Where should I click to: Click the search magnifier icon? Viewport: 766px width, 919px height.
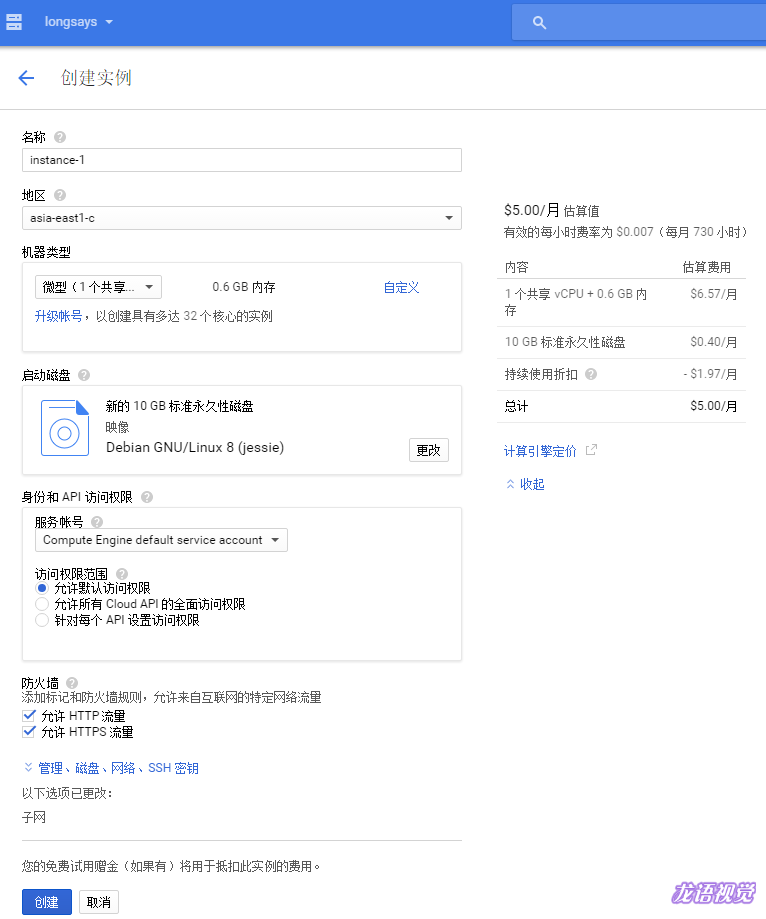[x=539, y=23]
